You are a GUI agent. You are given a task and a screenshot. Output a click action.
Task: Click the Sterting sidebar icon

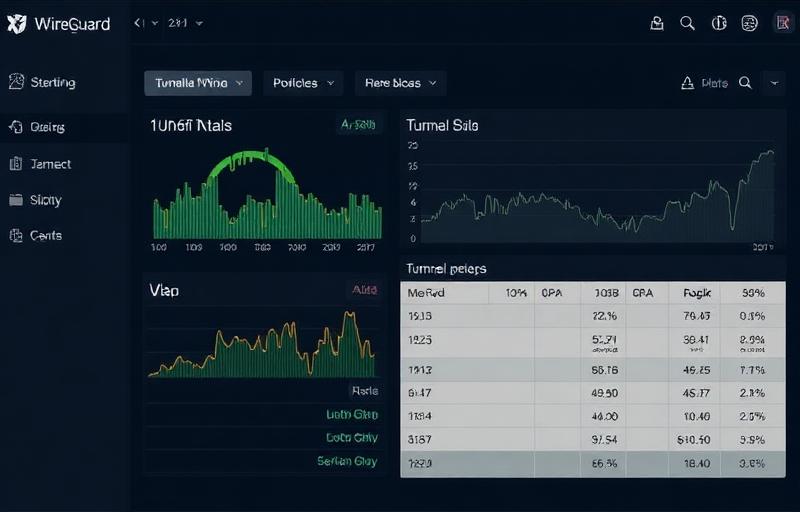pos(15,82)
